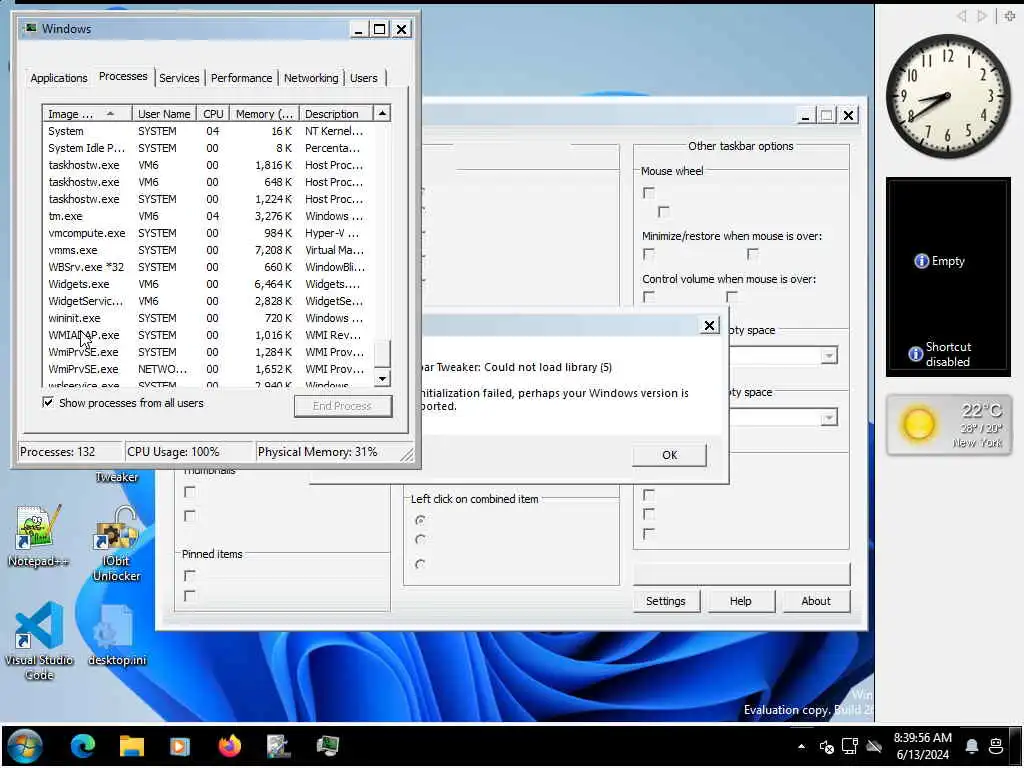
Task: Select the last radio under Left click on combined item
Action: click(420, 564)
